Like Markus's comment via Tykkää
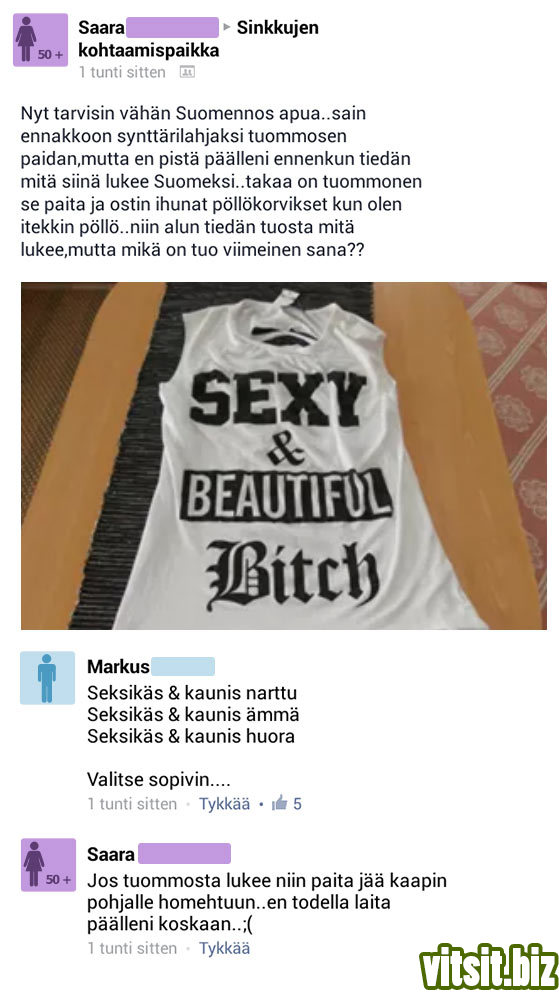Image resolution: width=559 pixels, height=992 pixels. tap(224, 804)
